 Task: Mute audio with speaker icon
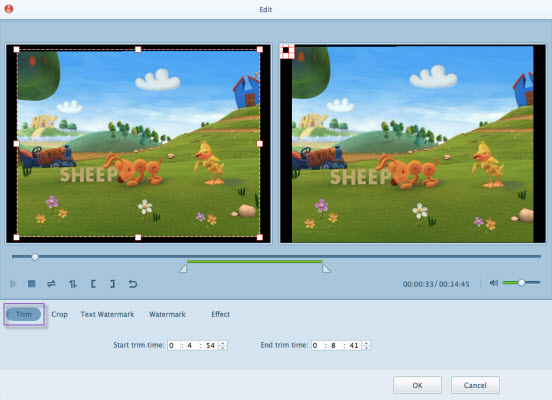(x=494, y=283)
